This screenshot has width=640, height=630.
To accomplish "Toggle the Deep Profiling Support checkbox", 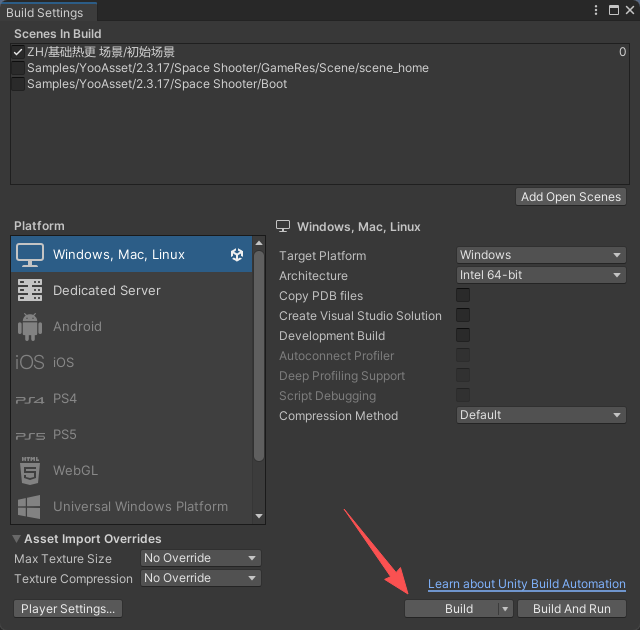I will pyautogui.click(x=463, y=375).
